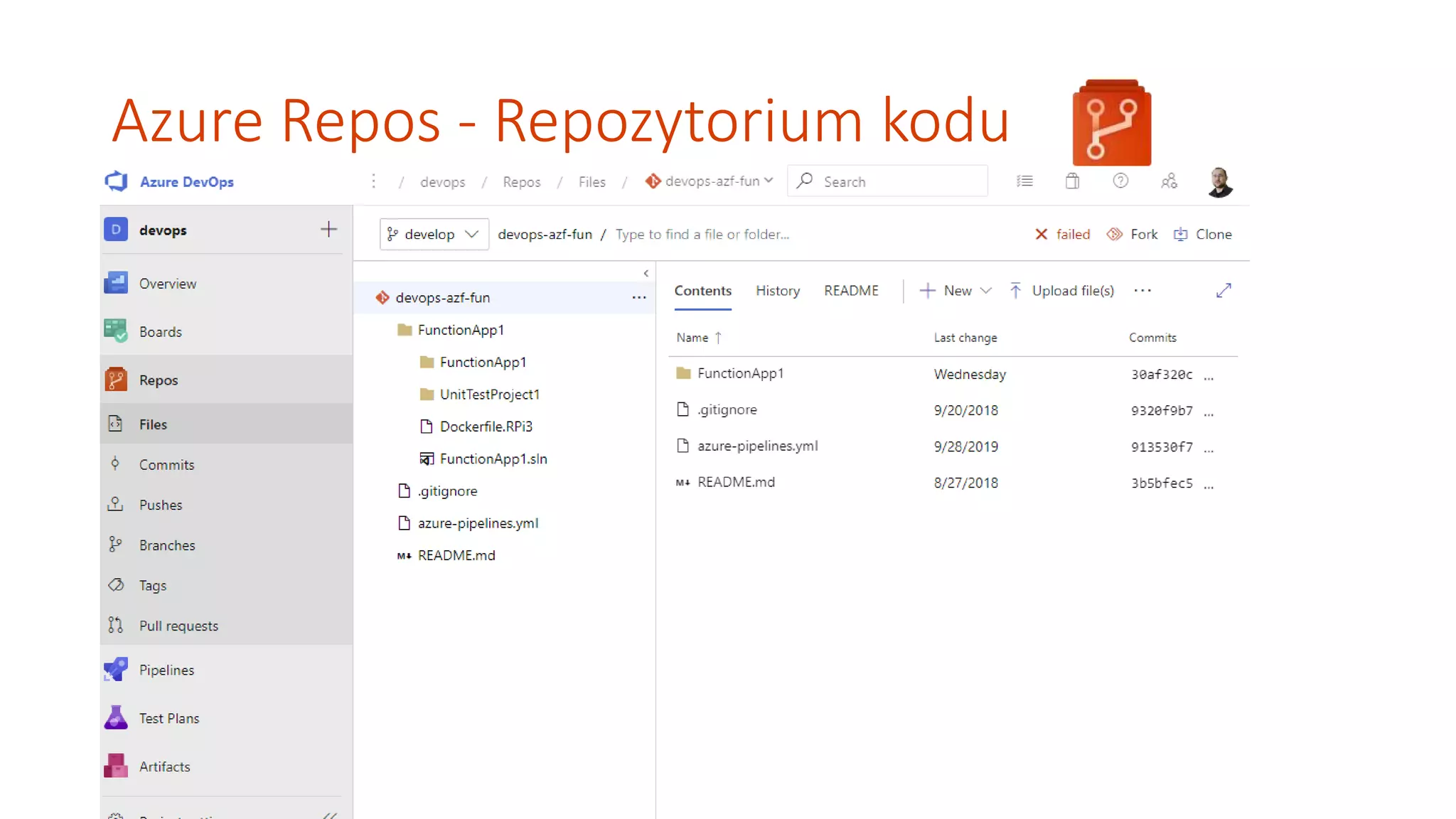Click the devops project name in the sidebar
Viewport: 1456px width, 819px height.
(x=163, y=230)
